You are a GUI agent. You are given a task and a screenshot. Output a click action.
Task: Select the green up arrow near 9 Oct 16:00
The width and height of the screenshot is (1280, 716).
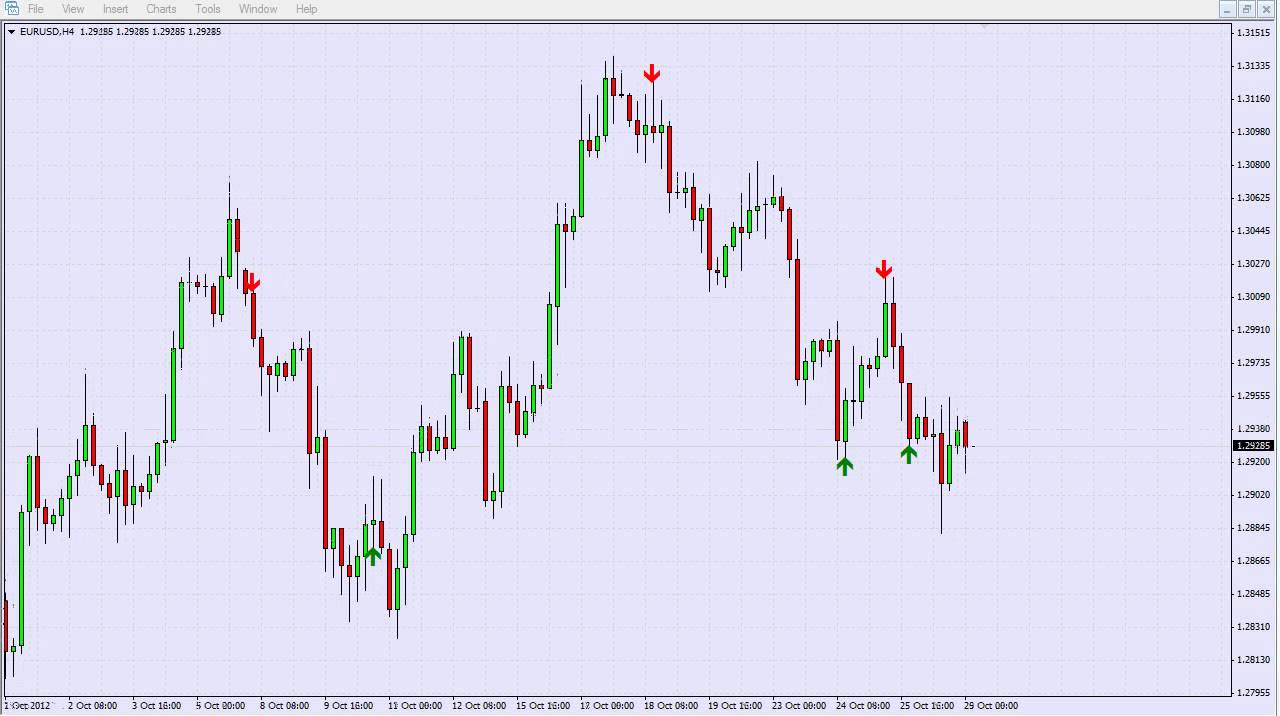[372, 556]
